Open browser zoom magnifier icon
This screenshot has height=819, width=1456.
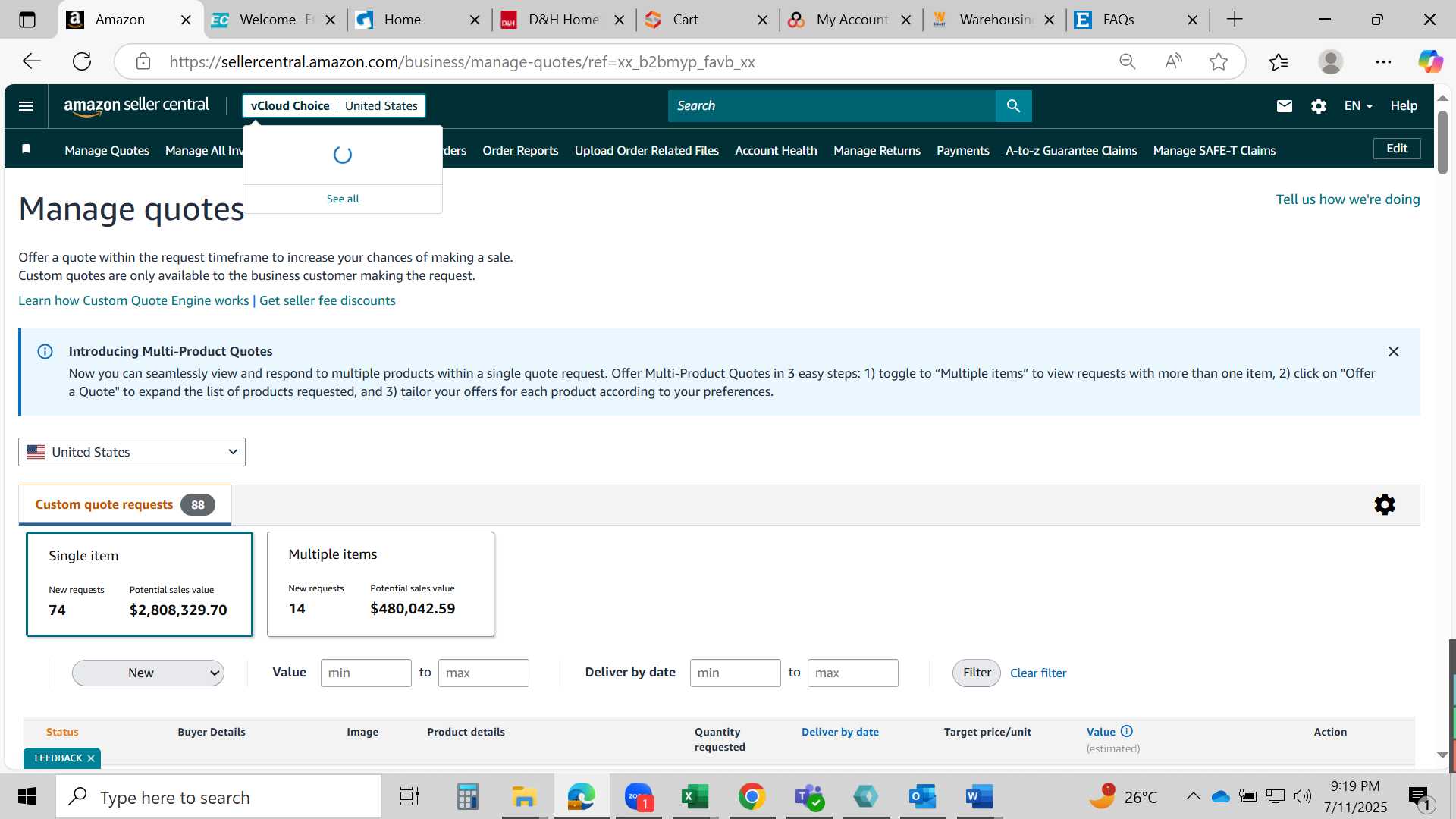point(1128,61)
